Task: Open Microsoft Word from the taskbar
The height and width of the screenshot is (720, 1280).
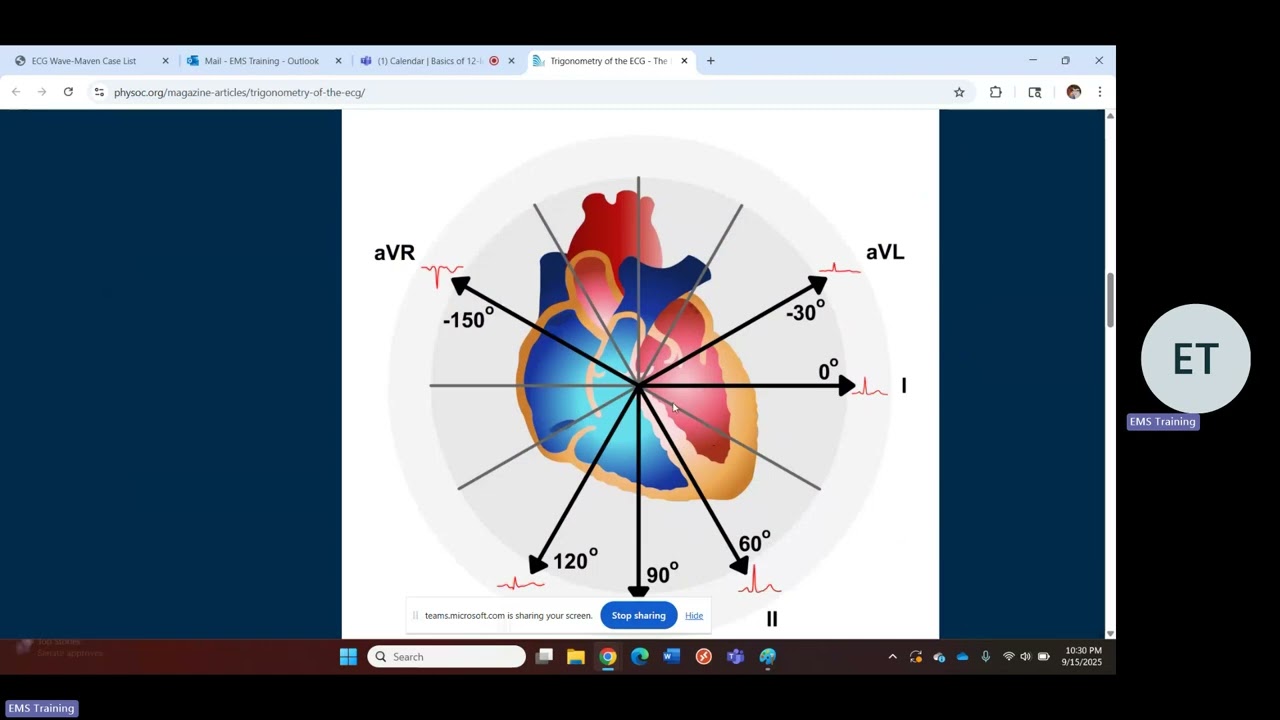Action: [672, 657]
